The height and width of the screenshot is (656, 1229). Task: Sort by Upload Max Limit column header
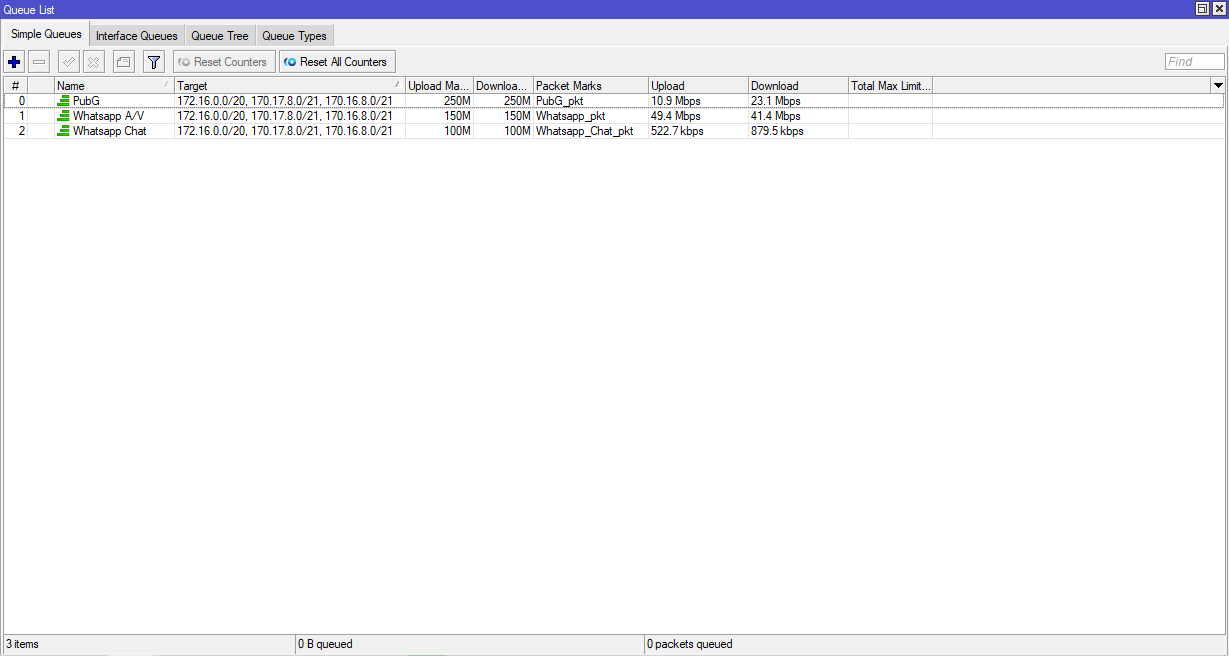[x=439, y=86]
